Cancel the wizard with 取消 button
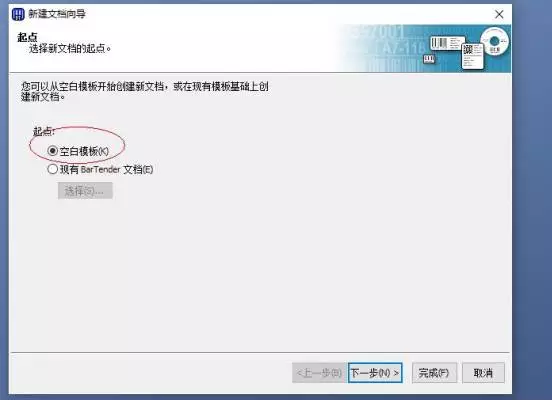The width and height of the screenshot is (552, 400). pos(483,373)
